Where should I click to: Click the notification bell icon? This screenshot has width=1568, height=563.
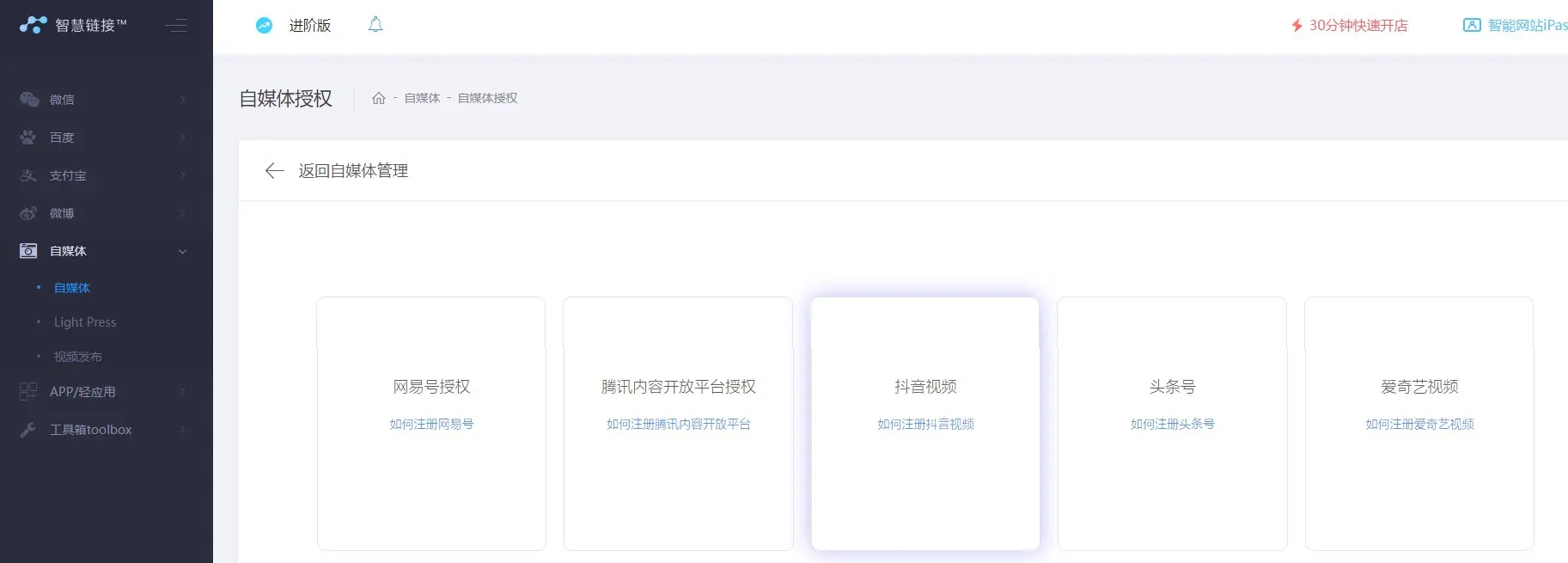(x=375, y=25)
